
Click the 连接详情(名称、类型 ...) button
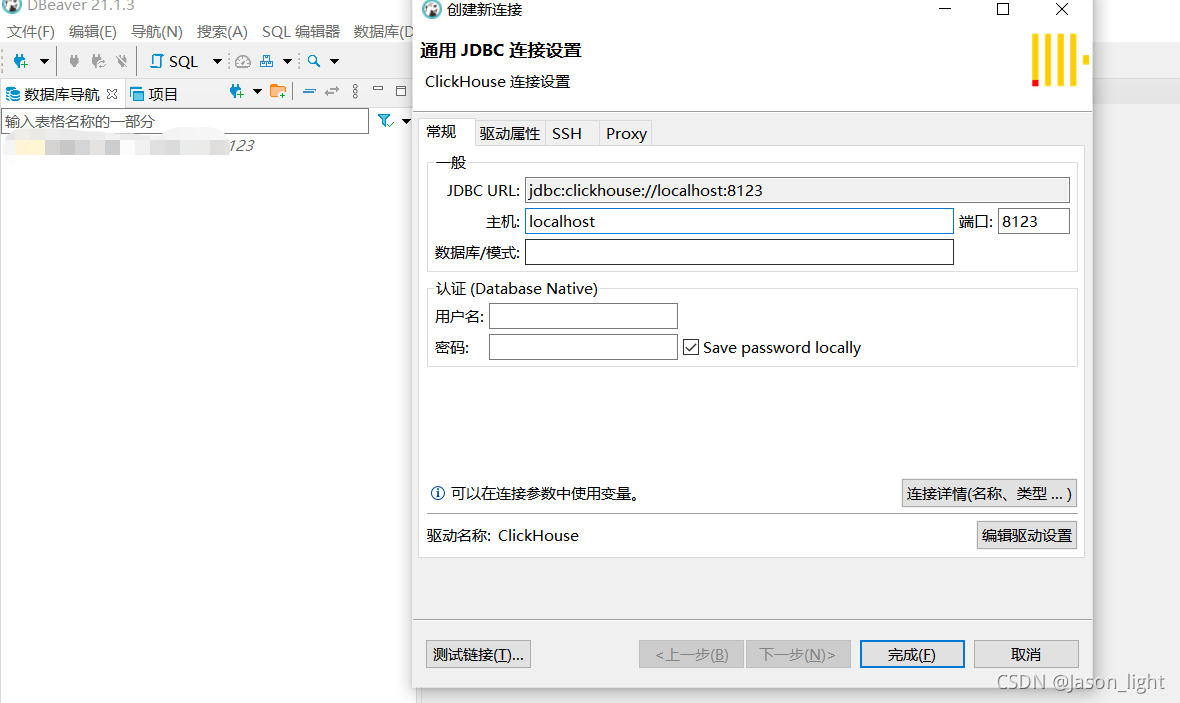point(989,493)
